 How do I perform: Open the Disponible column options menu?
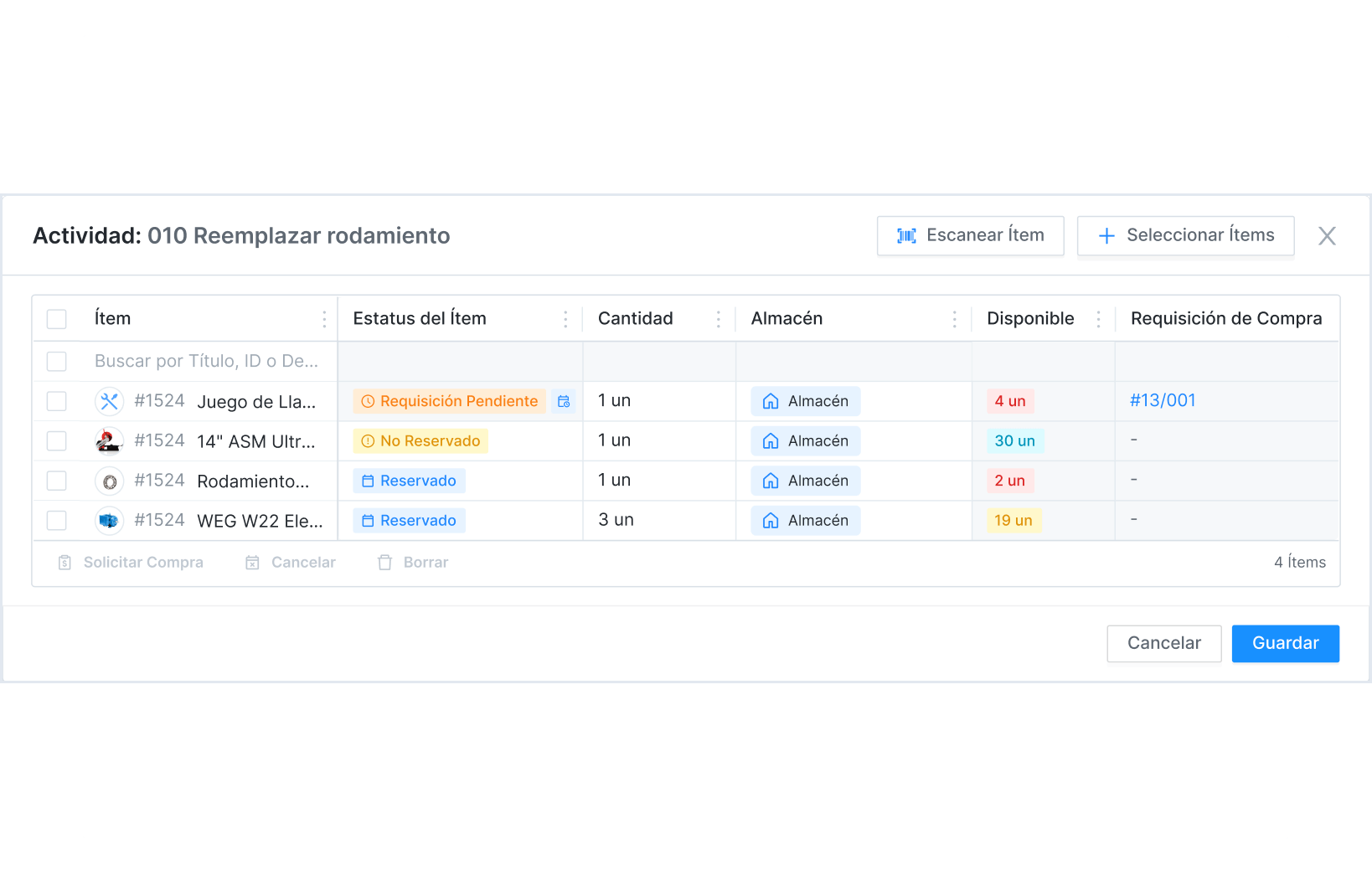pos(1098,319)
